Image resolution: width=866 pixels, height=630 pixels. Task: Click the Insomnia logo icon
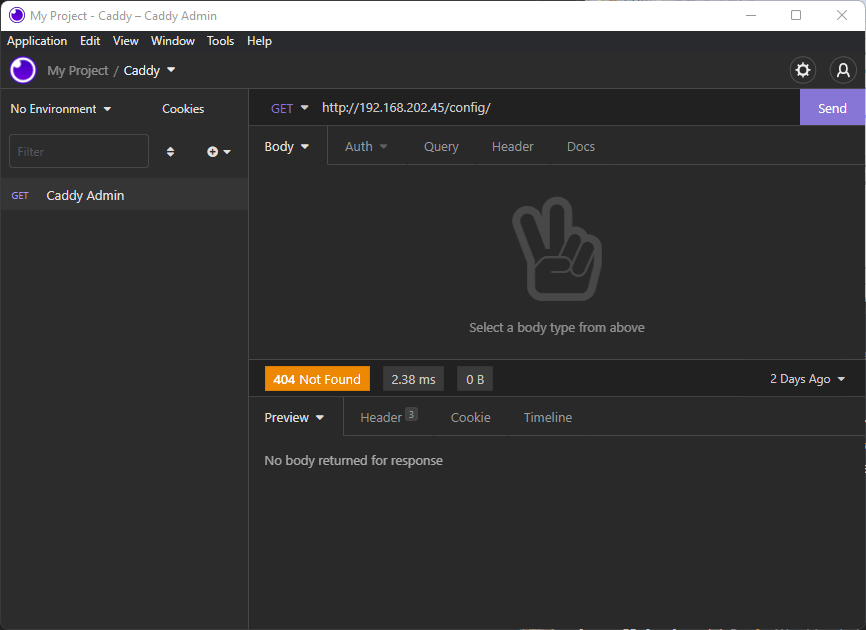pyautogui.click(x=23, y=70)
